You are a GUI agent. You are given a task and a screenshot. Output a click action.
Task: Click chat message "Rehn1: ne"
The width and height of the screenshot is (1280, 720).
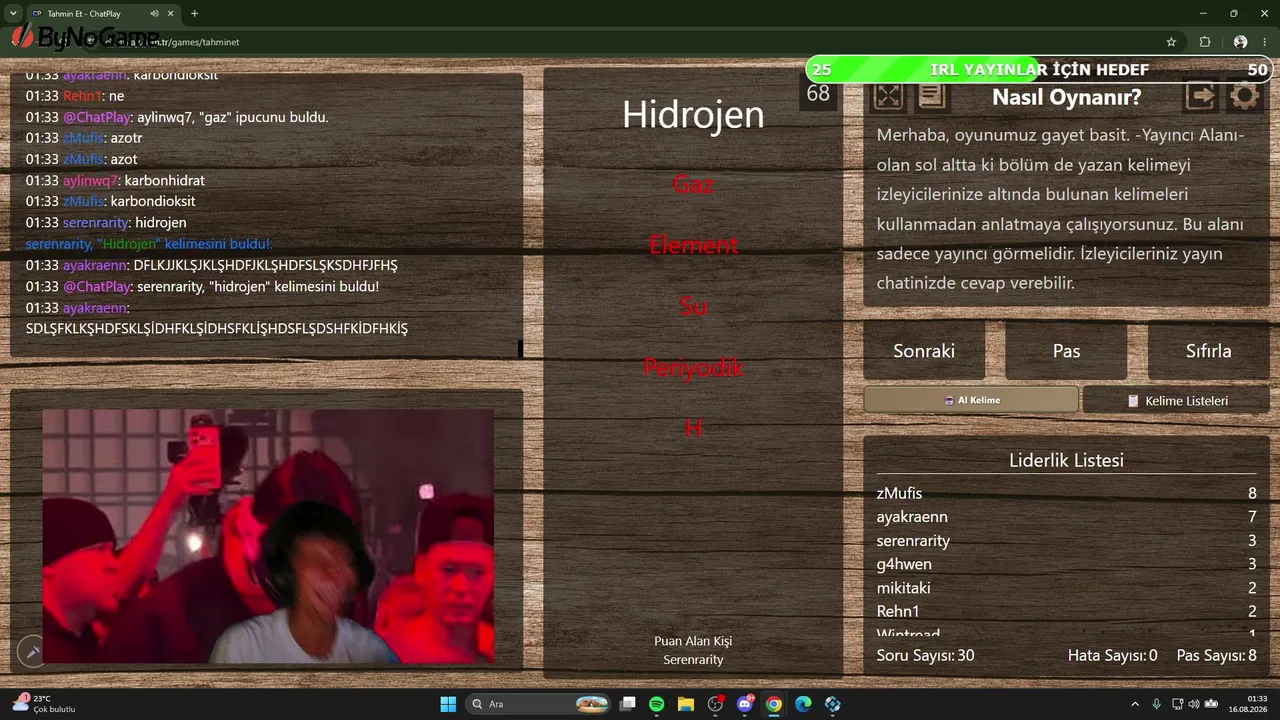pos(75,96)
